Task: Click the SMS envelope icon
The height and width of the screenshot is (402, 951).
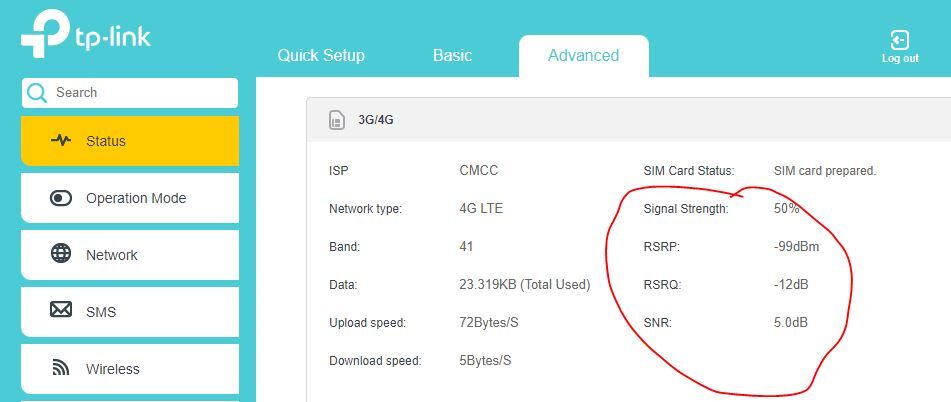Action: (61, 311)
